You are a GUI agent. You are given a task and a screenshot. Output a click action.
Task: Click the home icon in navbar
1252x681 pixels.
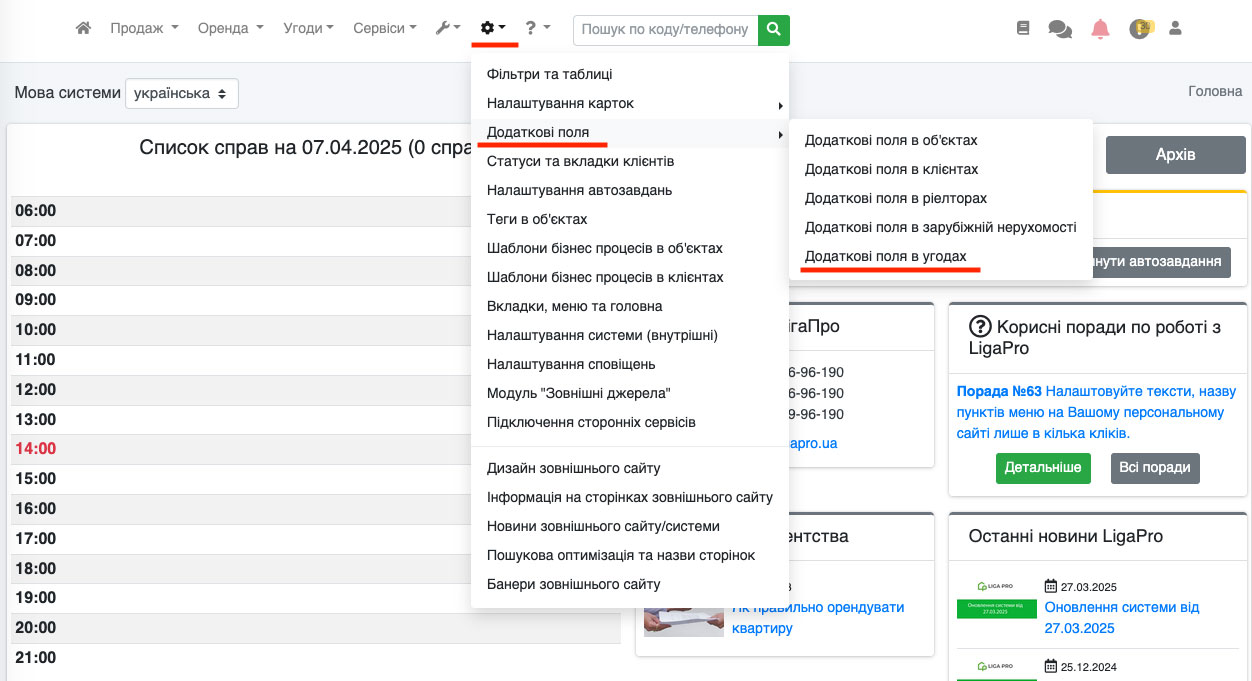[84, 29]
